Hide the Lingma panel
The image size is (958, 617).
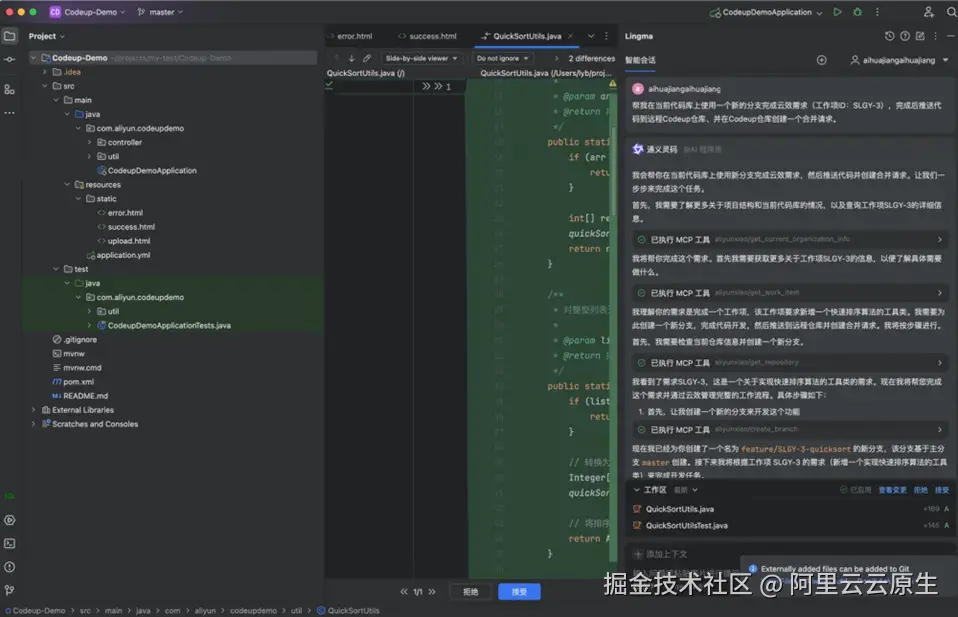[951, 36]
